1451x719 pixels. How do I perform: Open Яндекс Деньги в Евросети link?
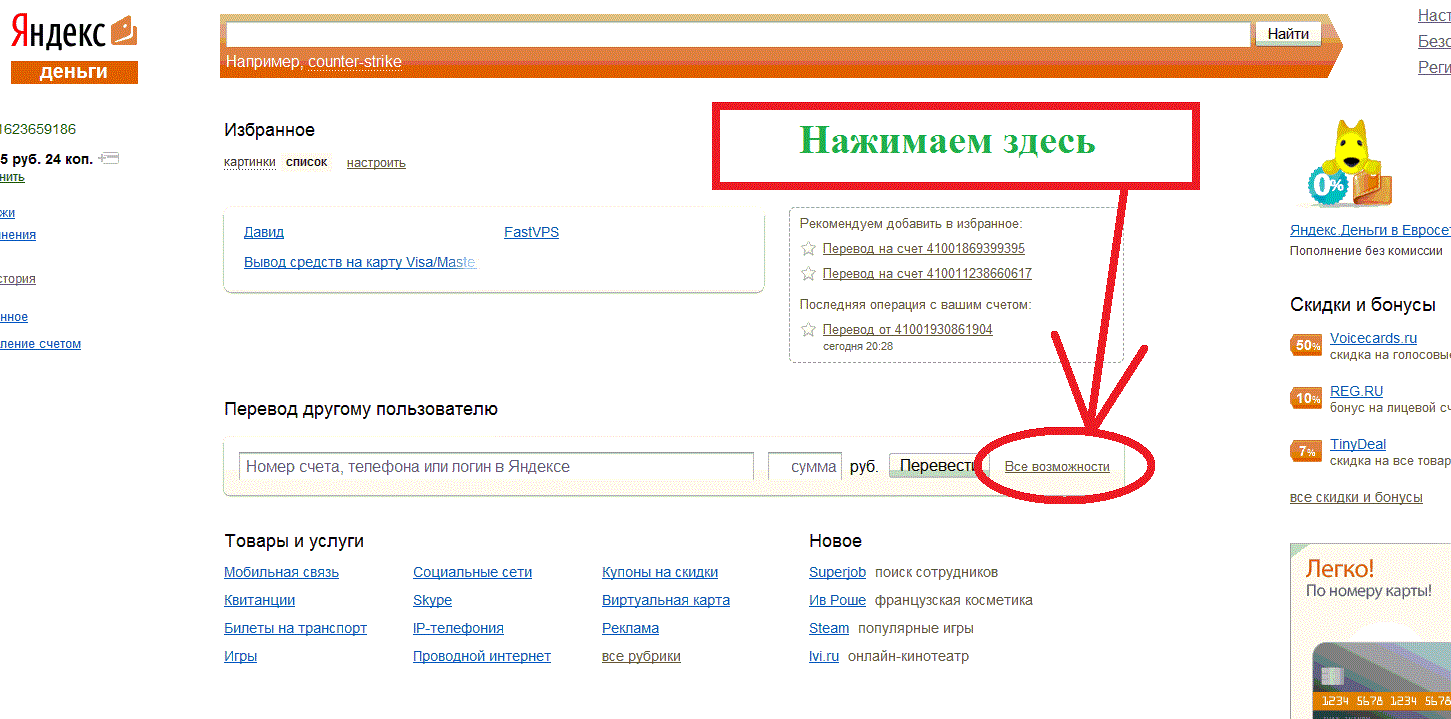point(1370,229)
